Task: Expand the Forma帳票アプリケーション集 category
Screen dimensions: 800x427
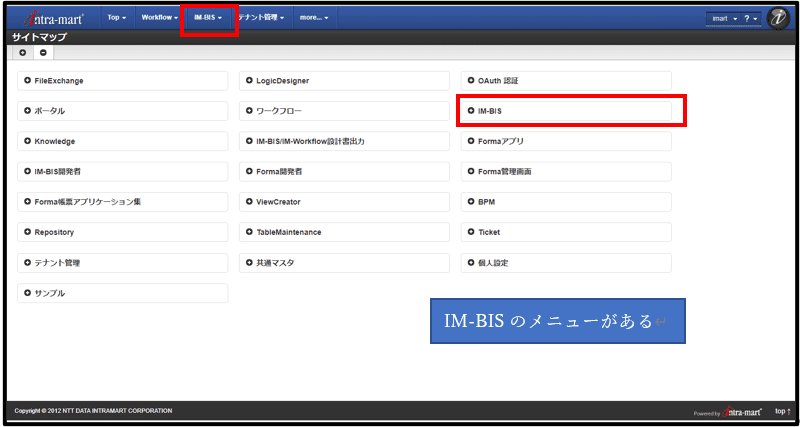Action: 122,202
